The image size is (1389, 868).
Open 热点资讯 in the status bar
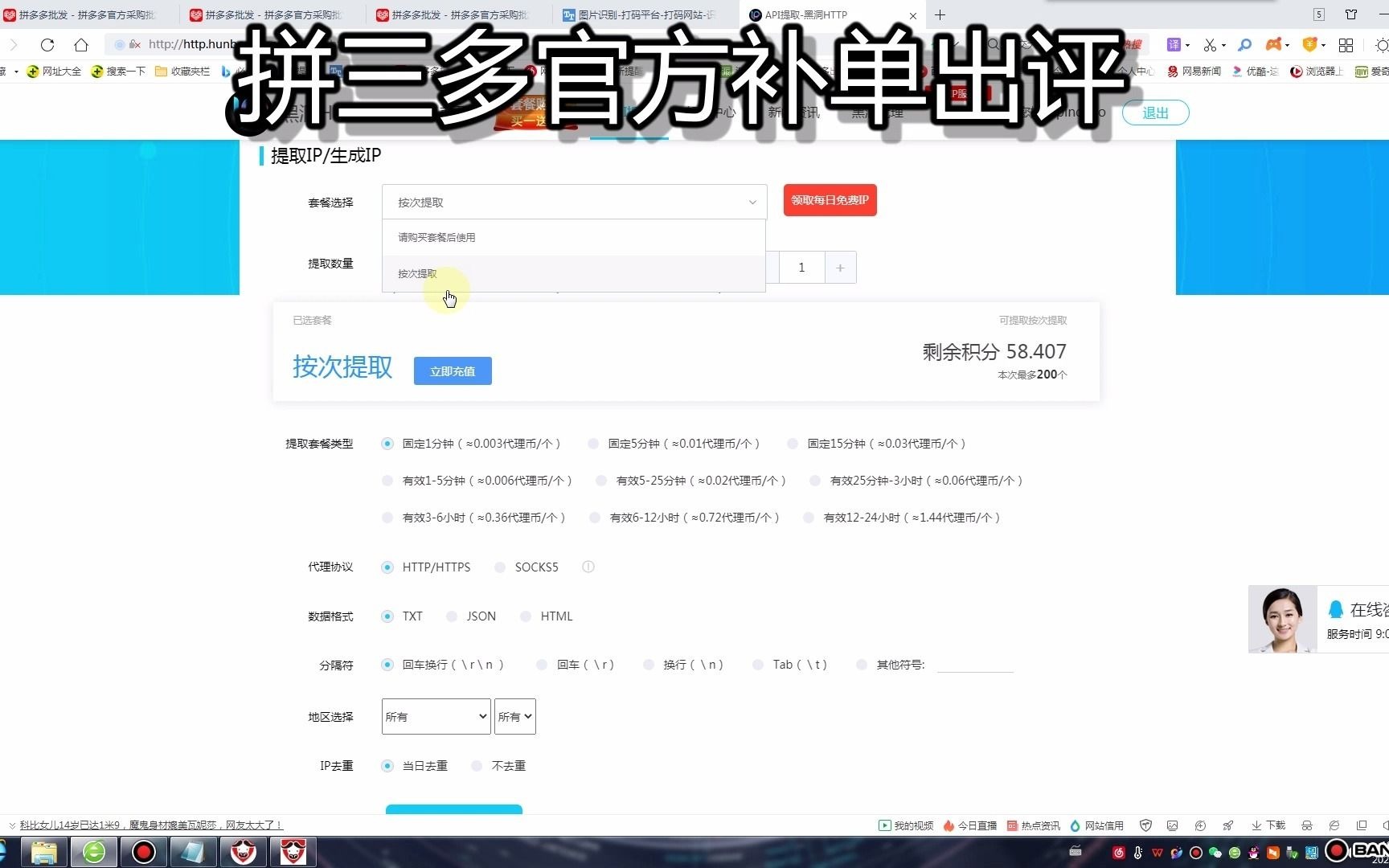(1034, 825)
